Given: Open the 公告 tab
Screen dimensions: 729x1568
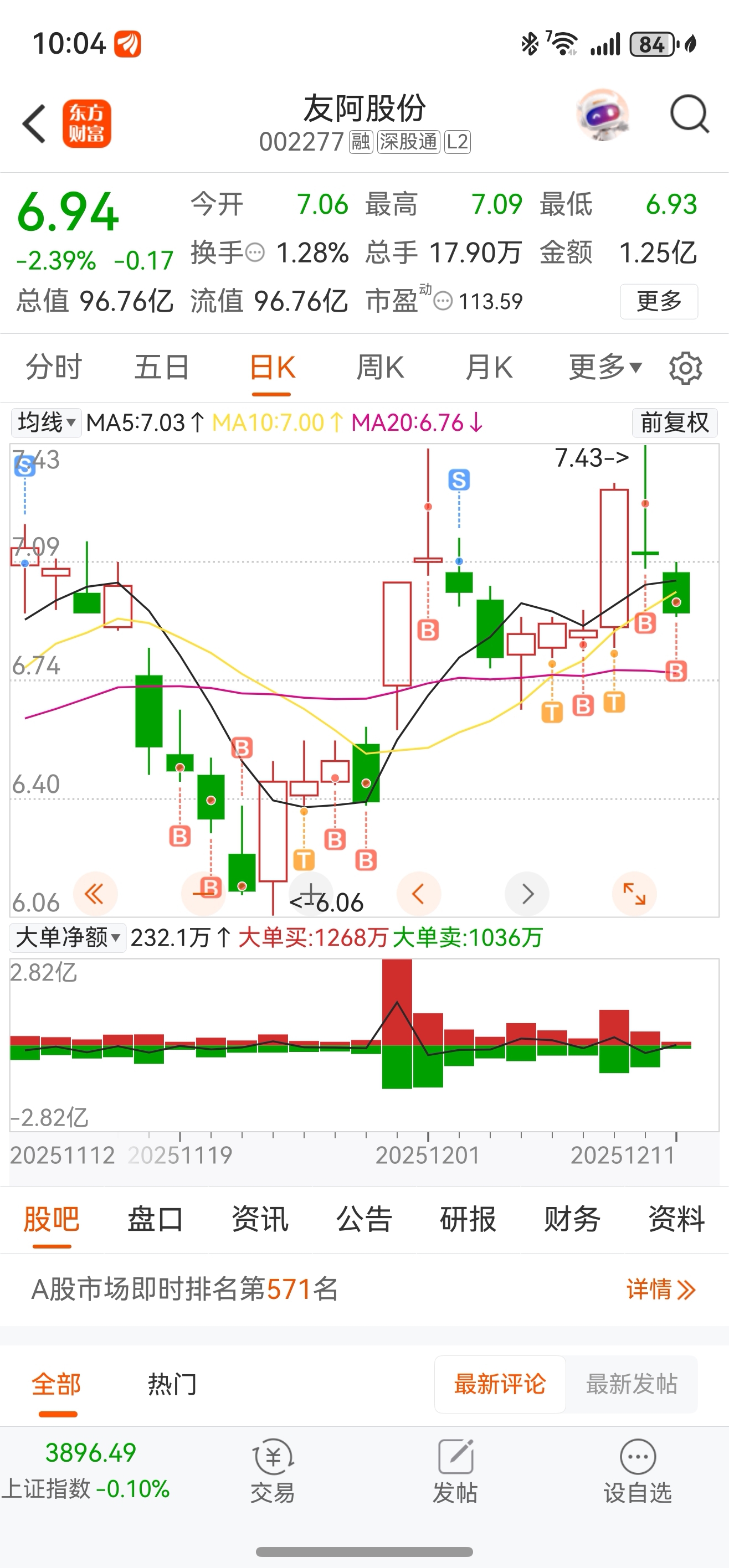Looking at the screenshot, I should point(364,1219).
